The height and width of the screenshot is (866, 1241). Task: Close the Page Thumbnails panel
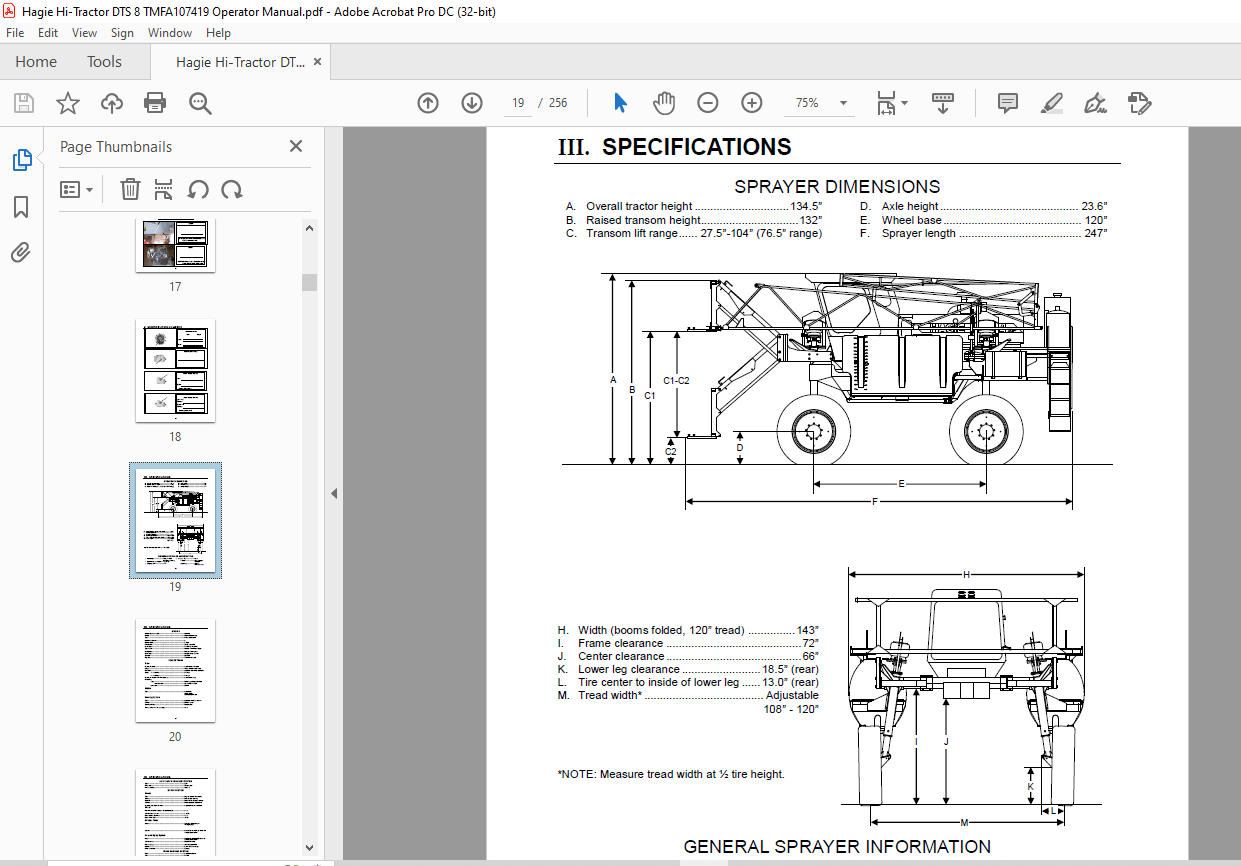(x=296, y=146)
